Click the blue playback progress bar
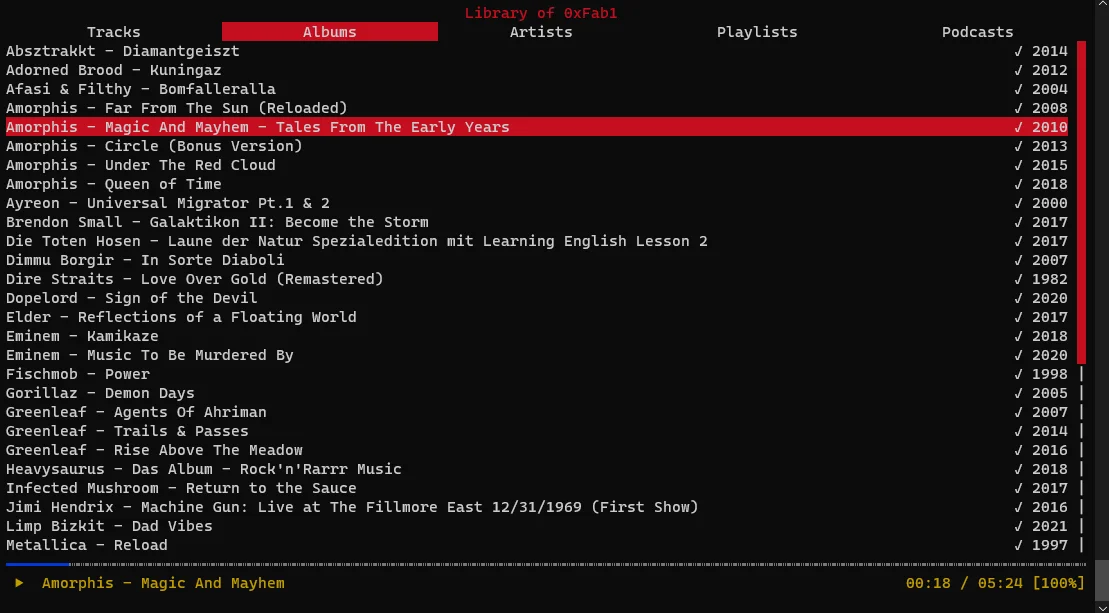1109x613 pixels. [x=38, y=565]
